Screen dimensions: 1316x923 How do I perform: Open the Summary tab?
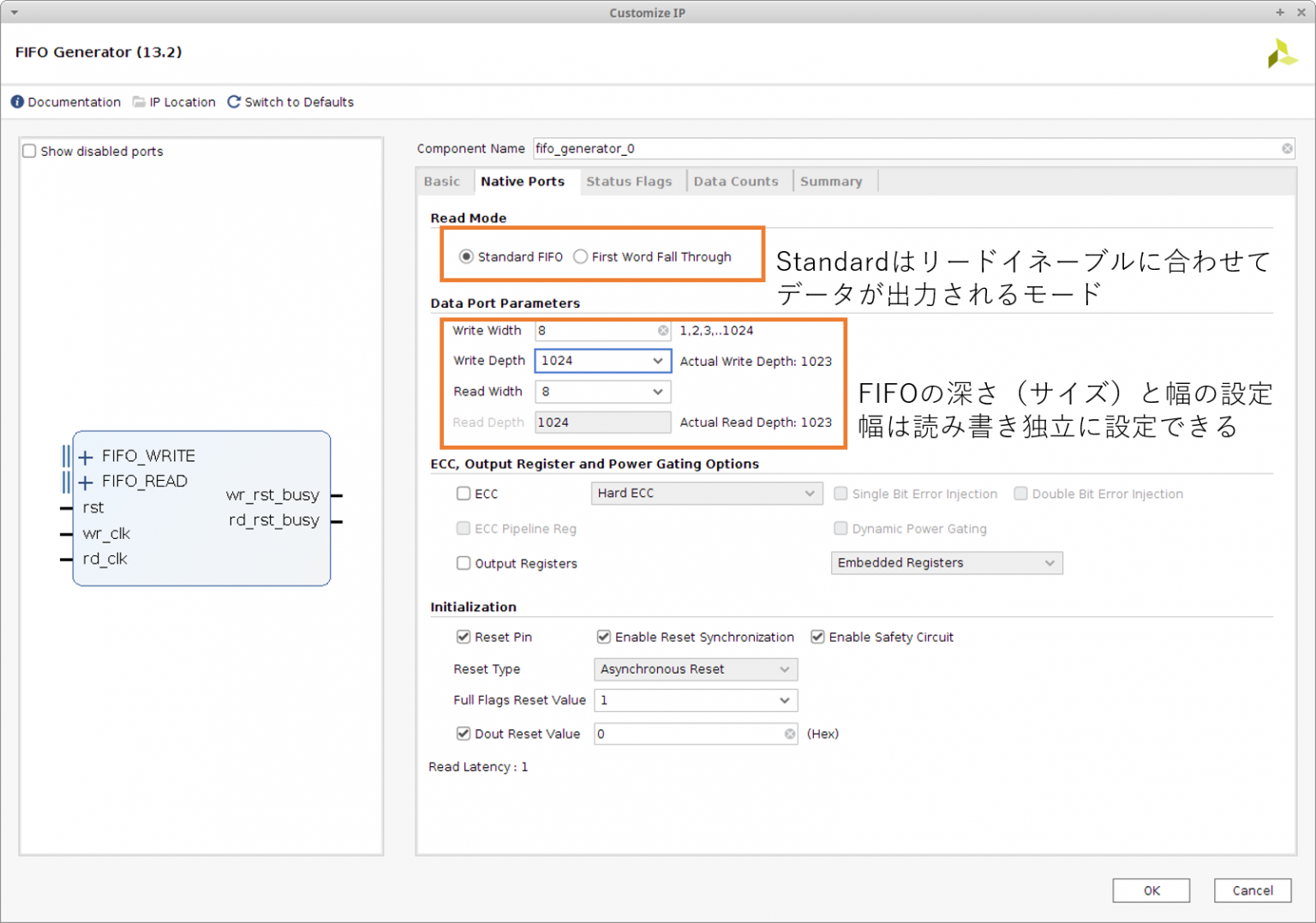pyautogui.click(x=830, y=182)
